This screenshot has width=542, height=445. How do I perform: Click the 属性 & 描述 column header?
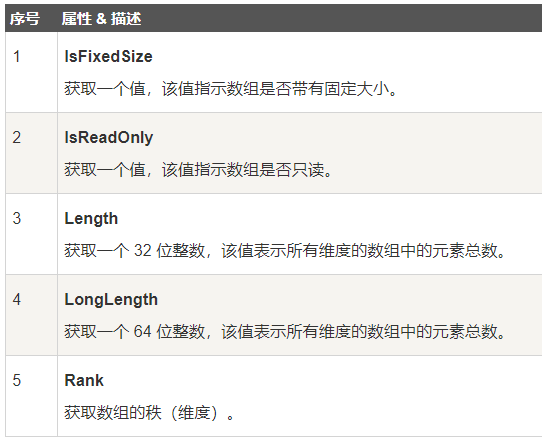coord(101,19)
